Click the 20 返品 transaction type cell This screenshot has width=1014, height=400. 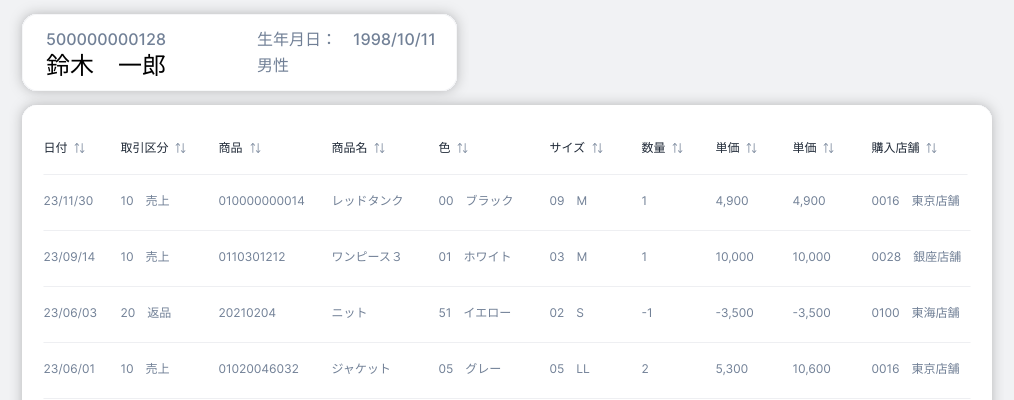[x=146, y=313]
